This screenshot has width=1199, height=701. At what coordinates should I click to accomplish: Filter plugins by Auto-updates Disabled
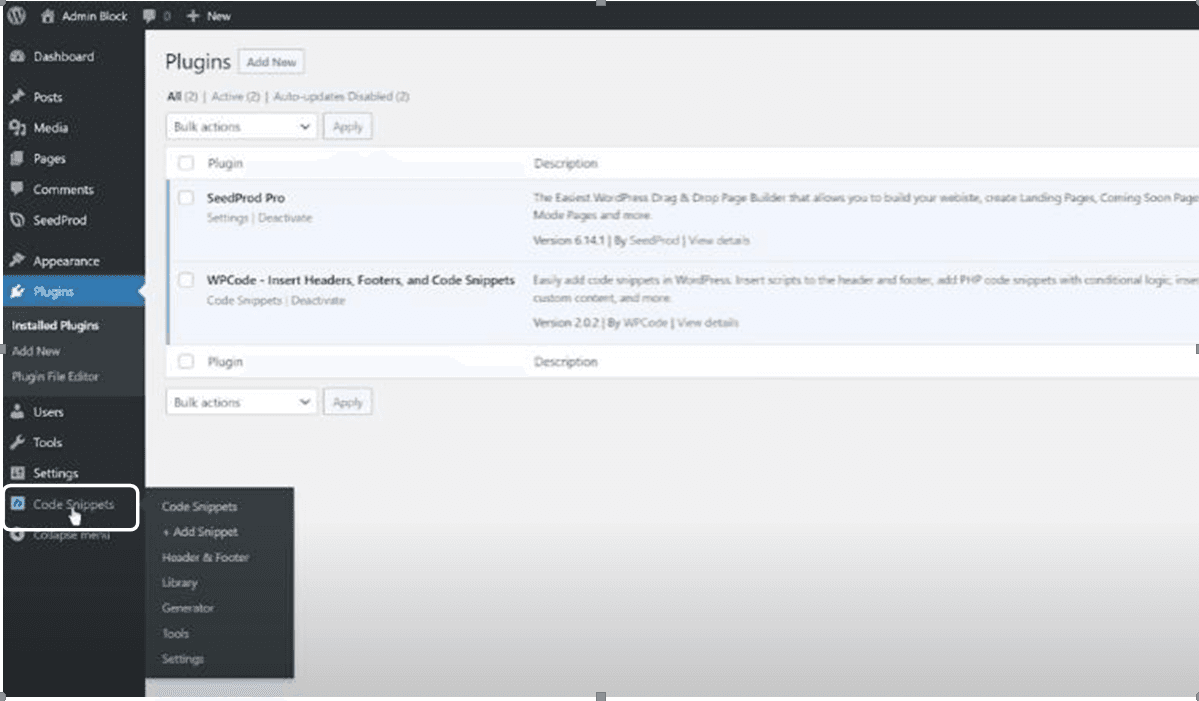[x=340, y=97]
